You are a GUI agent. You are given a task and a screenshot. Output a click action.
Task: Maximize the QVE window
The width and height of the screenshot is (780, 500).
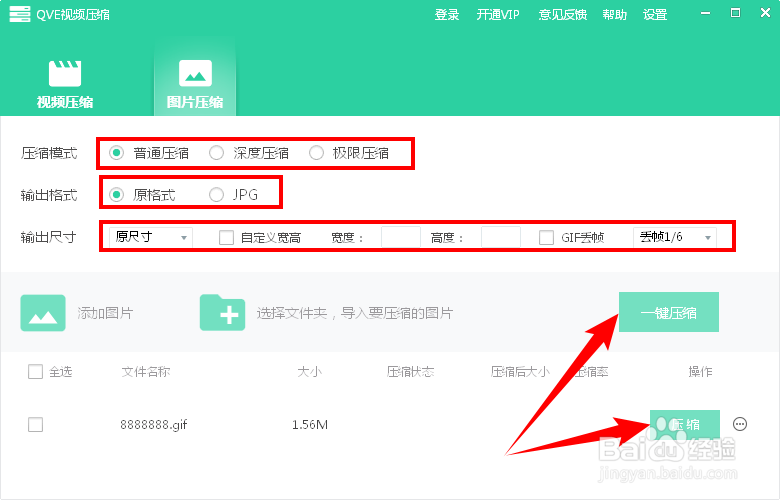[735, 13]
